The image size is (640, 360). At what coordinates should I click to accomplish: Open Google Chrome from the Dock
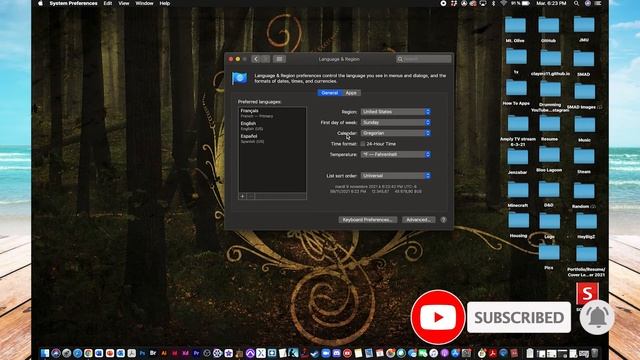point(88,353)
